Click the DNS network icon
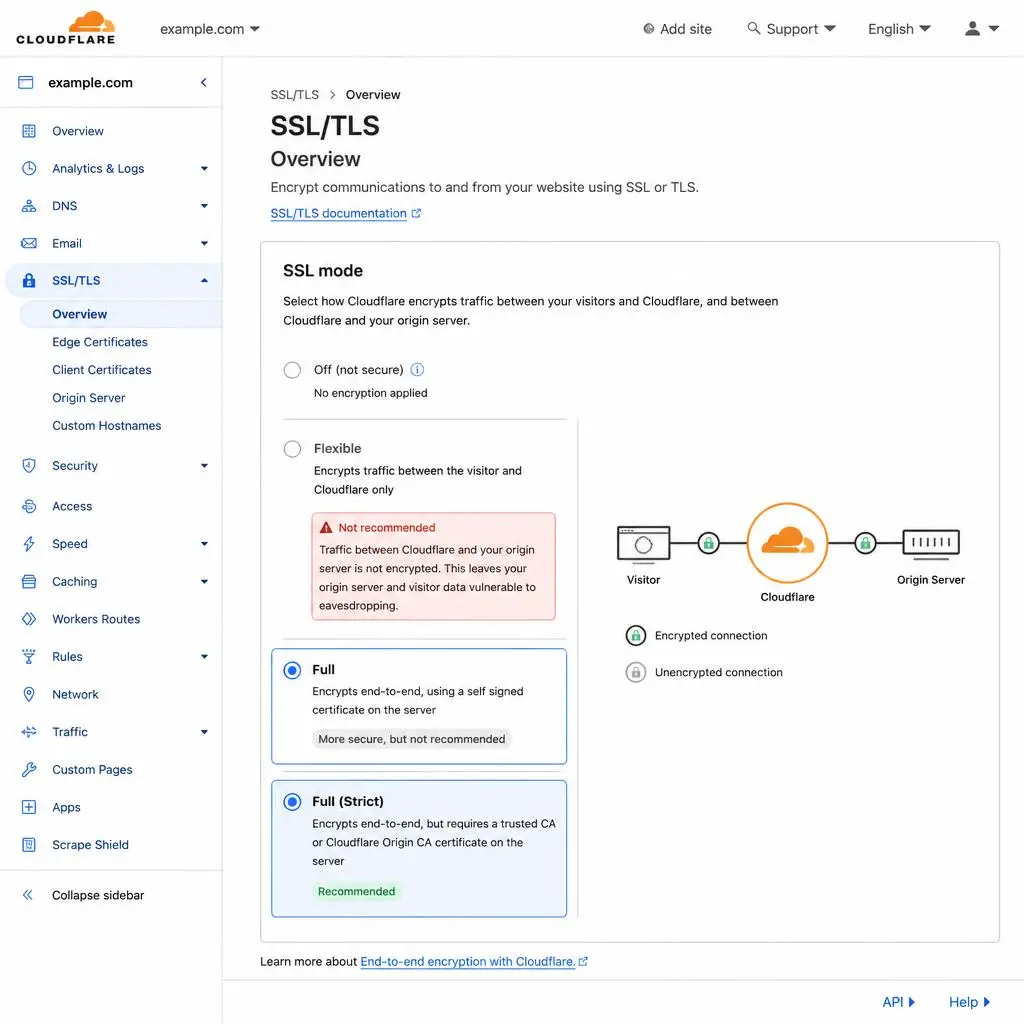The image size is (1024, 1024). coord(29,206)
